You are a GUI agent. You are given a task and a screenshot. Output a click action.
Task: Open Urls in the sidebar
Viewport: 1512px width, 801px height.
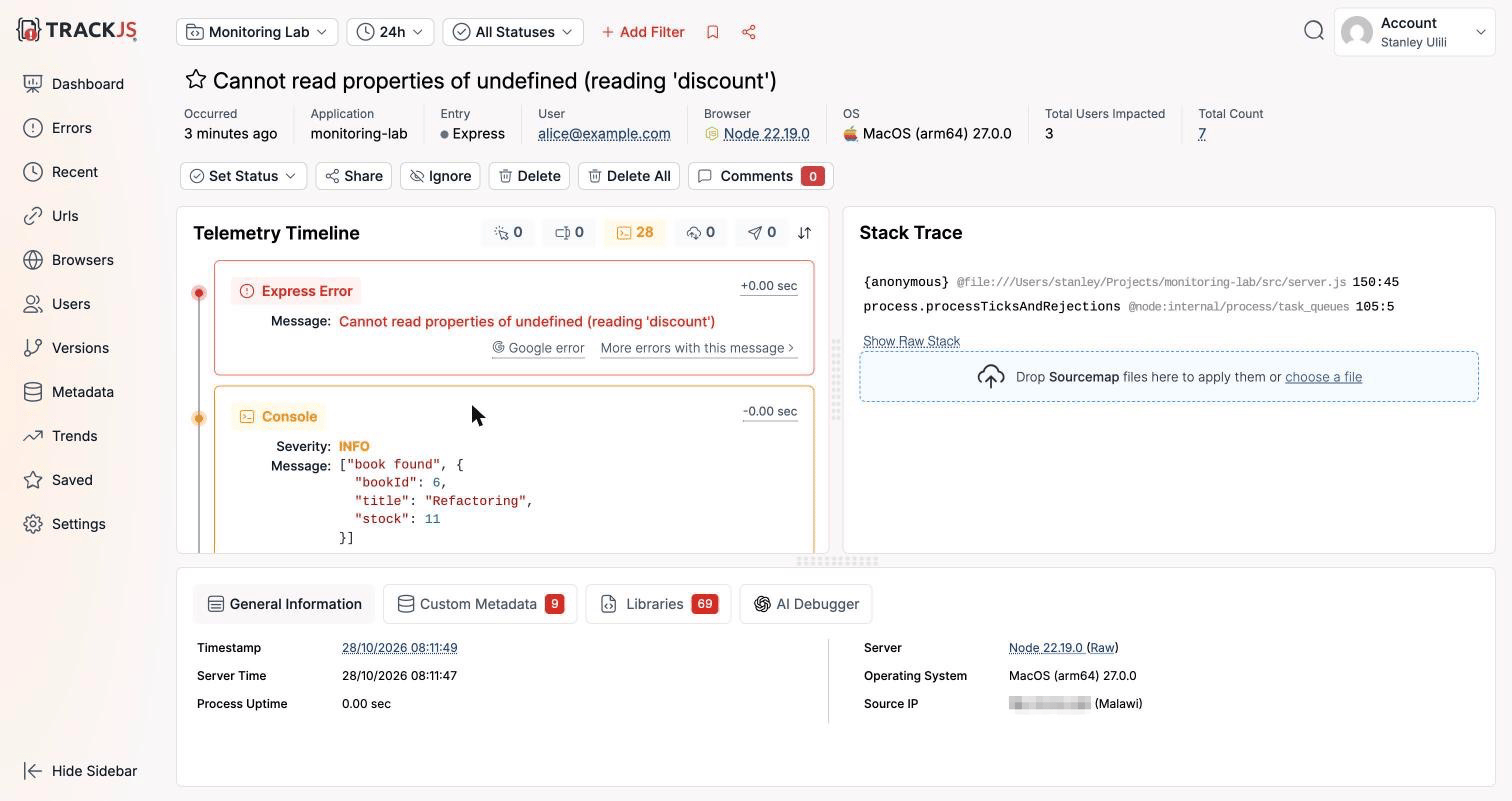pos(51,216)
